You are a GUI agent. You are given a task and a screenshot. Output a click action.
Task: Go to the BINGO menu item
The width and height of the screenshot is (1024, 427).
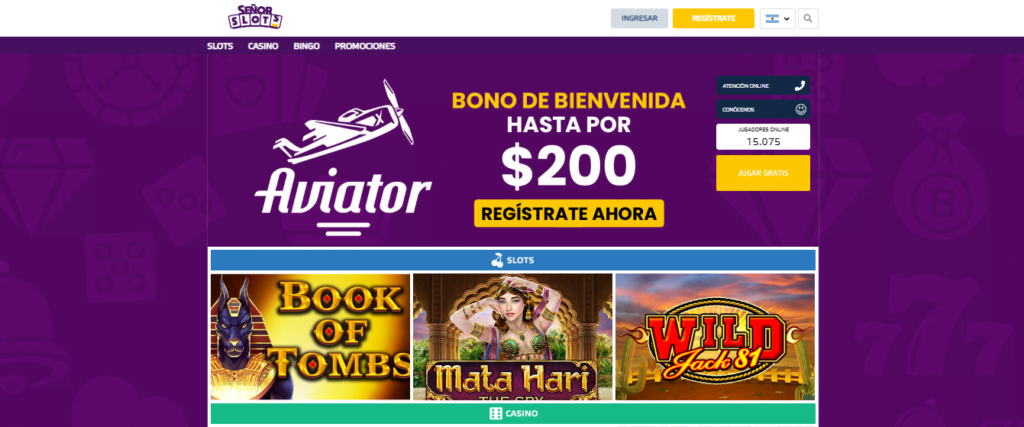coord(306,46)
